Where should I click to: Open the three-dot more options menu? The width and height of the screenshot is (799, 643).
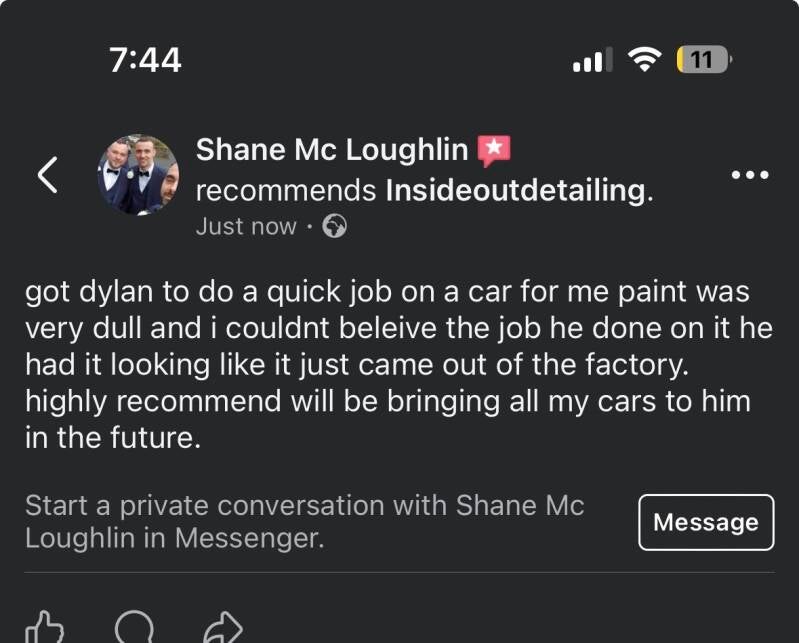750,175
